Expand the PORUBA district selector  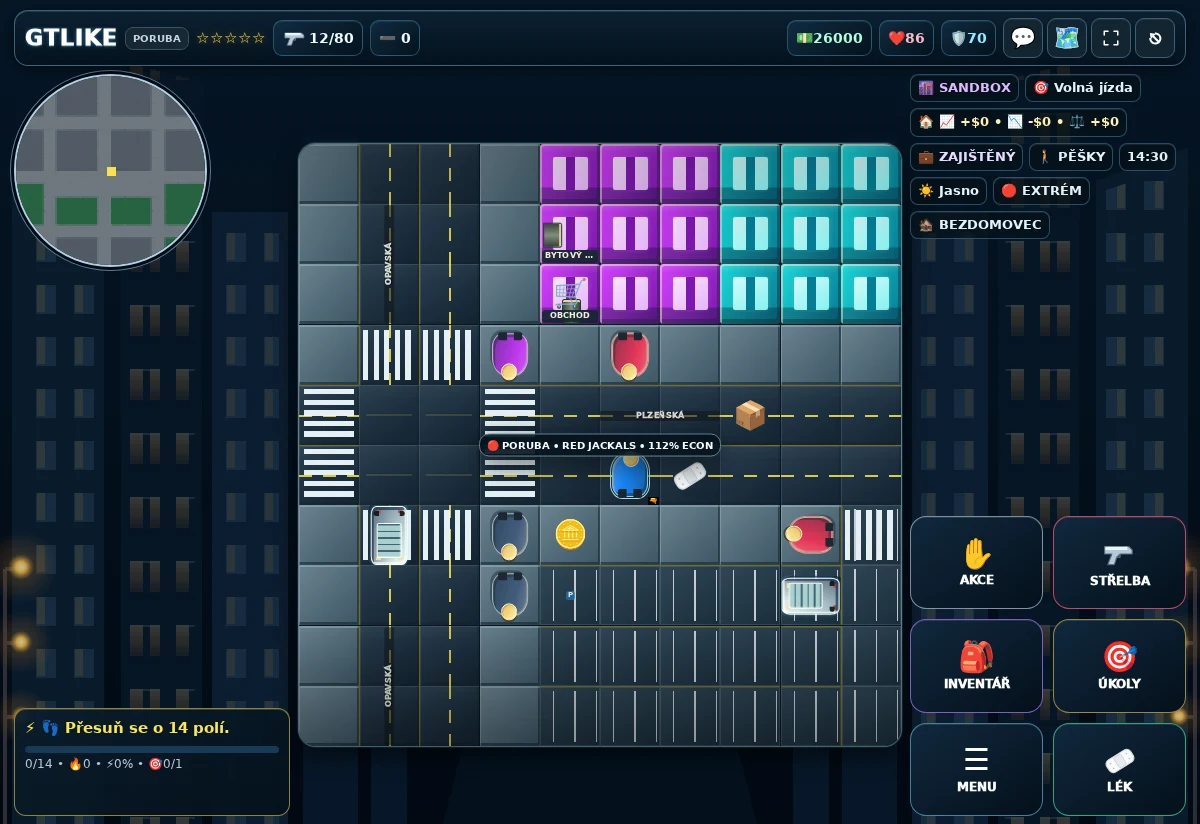(157, 38)
